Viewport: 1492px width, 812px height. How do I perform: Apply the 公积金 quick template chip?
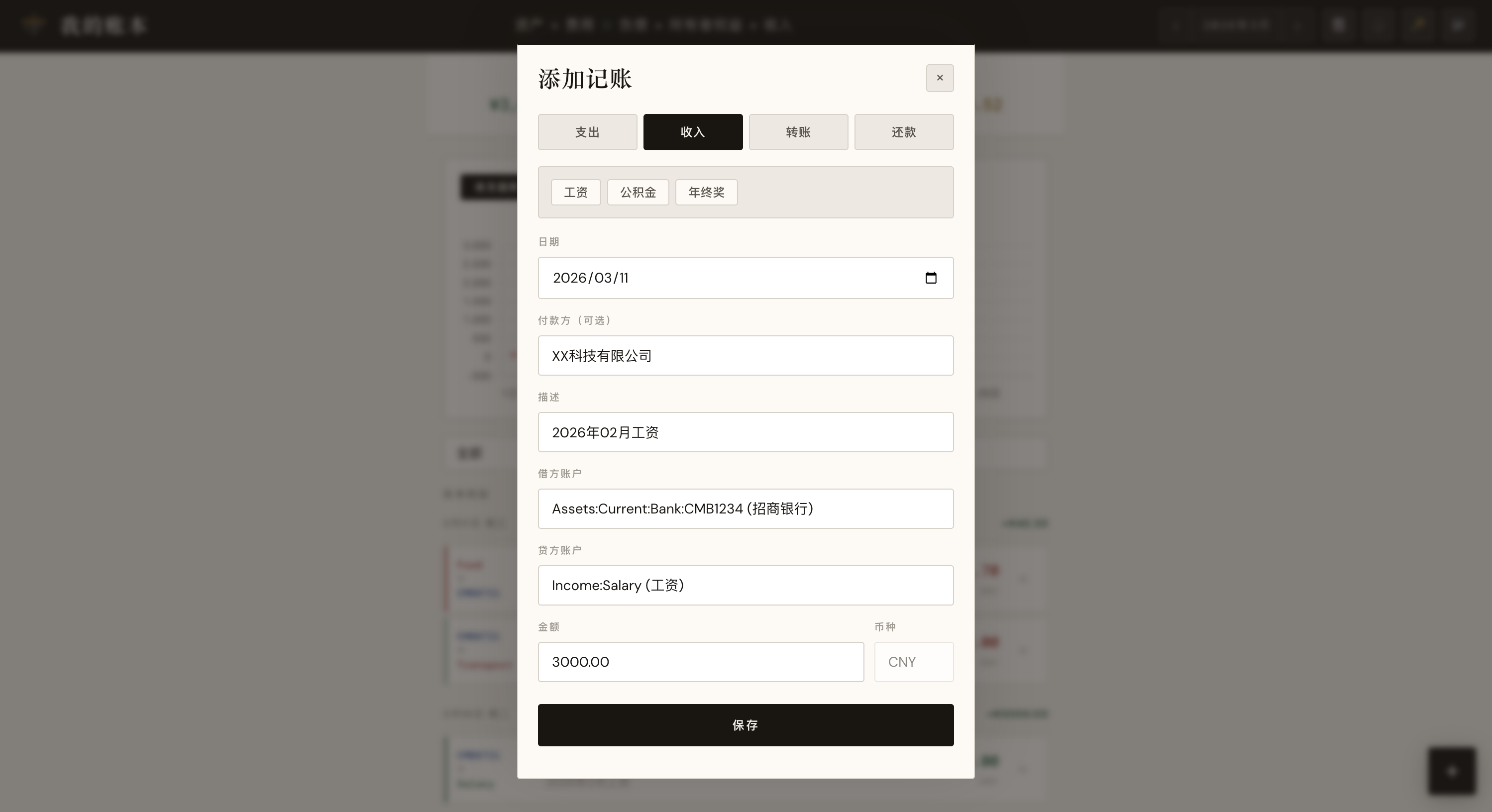[x=638, y=192]
